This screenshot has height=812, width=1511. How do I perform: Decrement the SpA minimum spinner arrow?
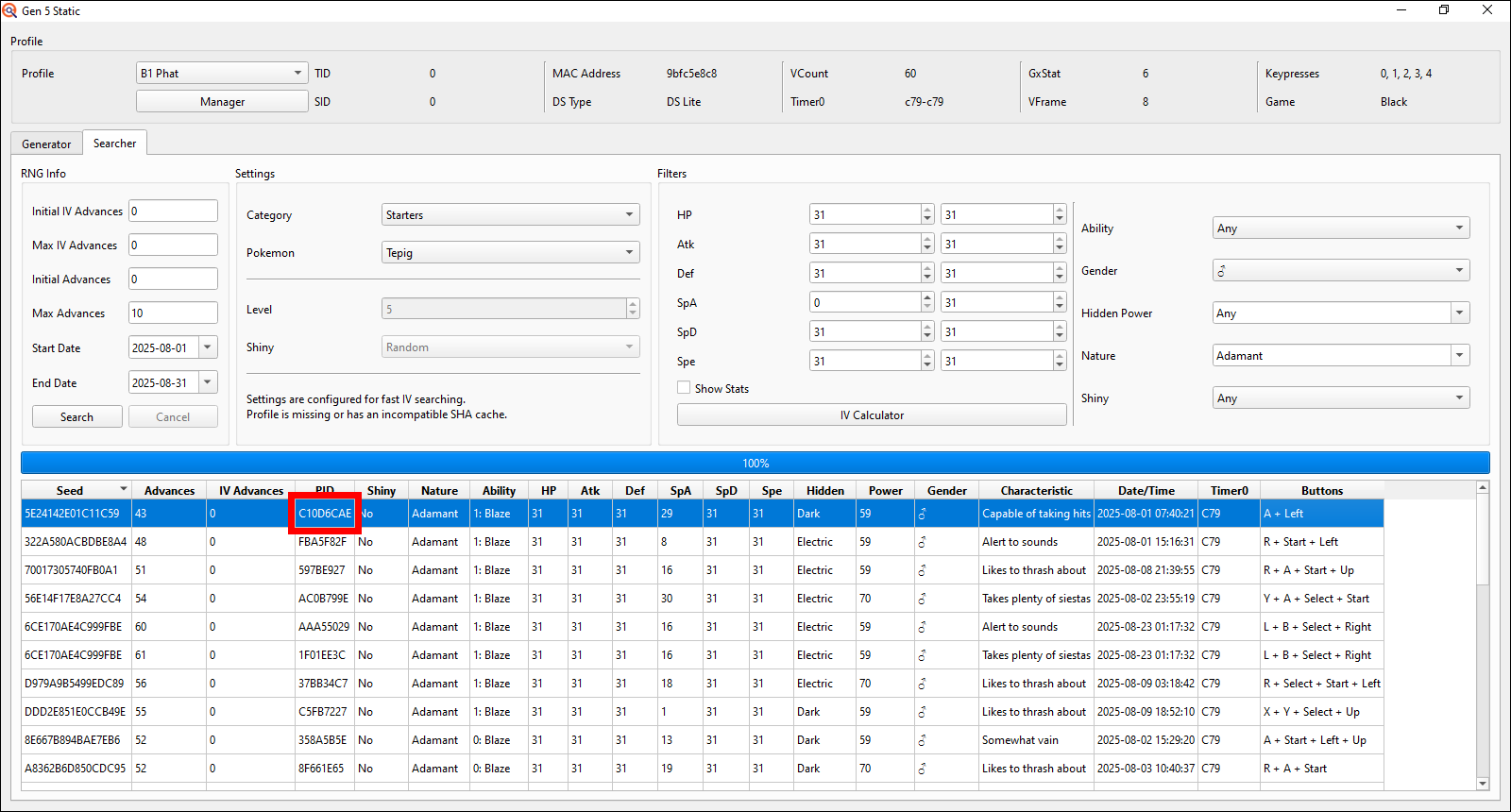927,307
